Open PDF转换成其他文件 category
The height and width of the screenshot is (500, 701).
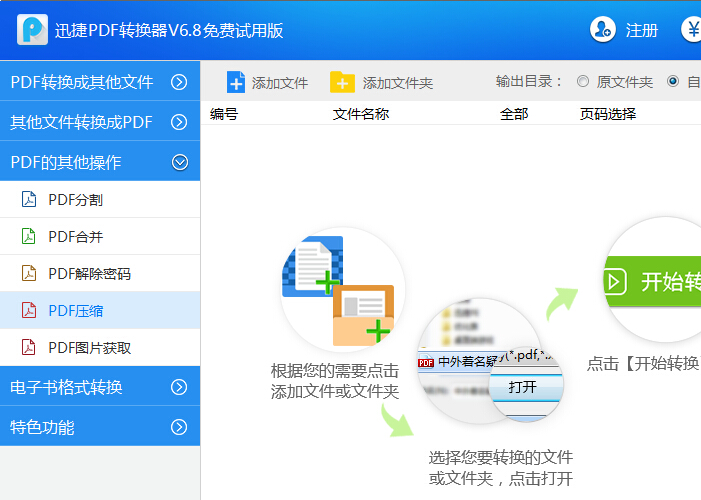tap(100, 81)
